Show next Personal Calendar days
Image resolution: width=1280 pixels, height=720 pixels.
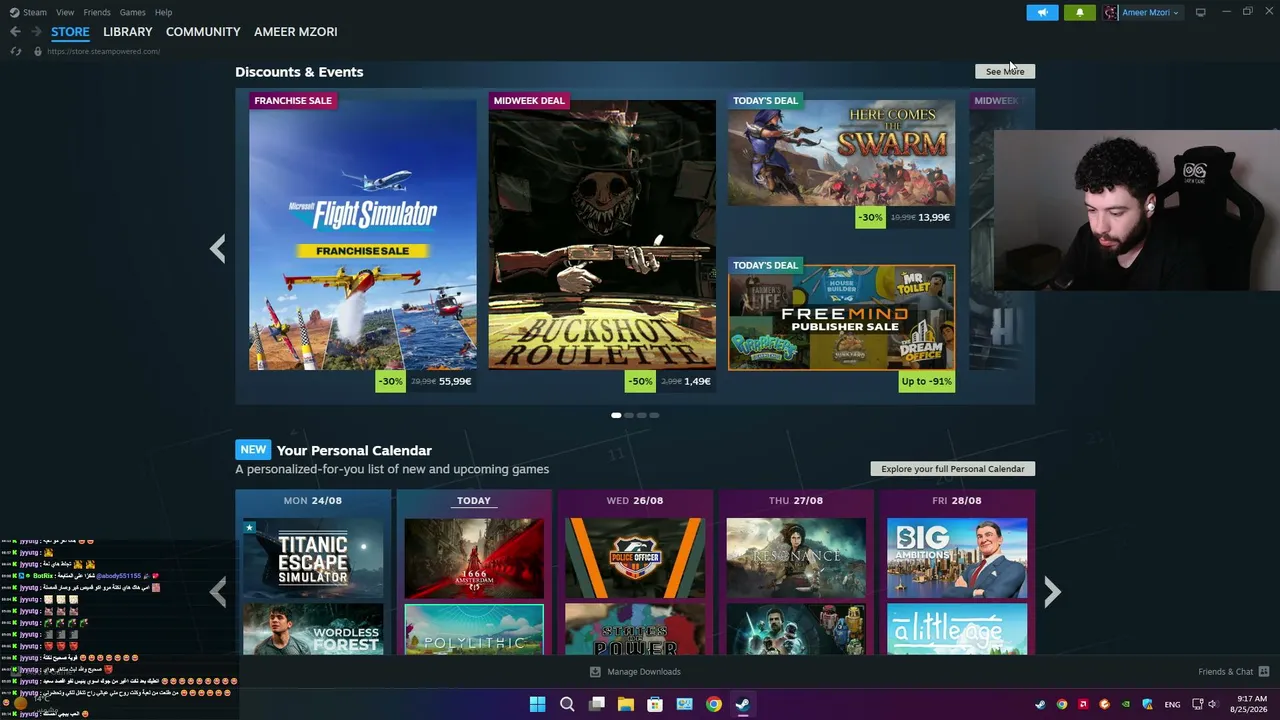pyautogui.click(x=1052, y=592)
